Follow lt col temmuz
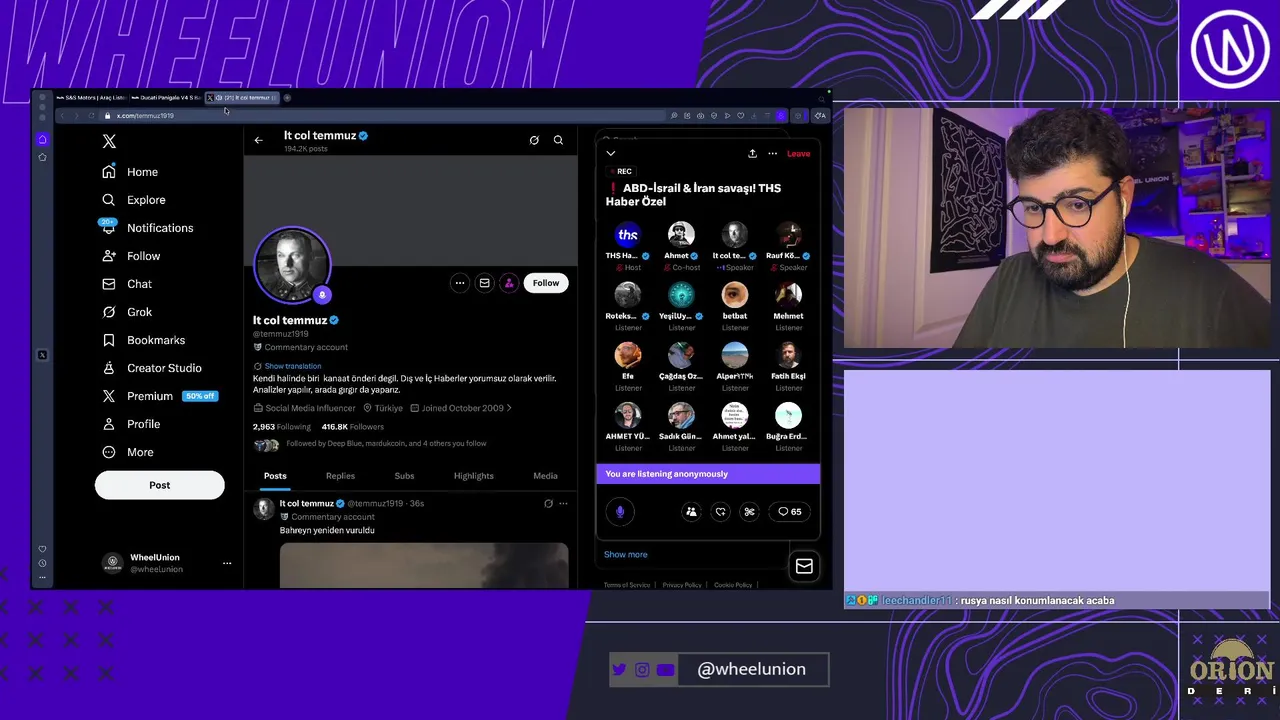Screen dimensions: 1280x720 [x=546, y=283]
